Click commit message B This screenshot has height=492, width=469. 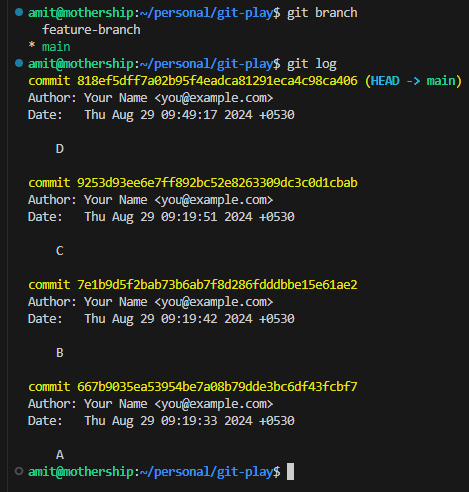pyautogui.click(x=60, y=353)
